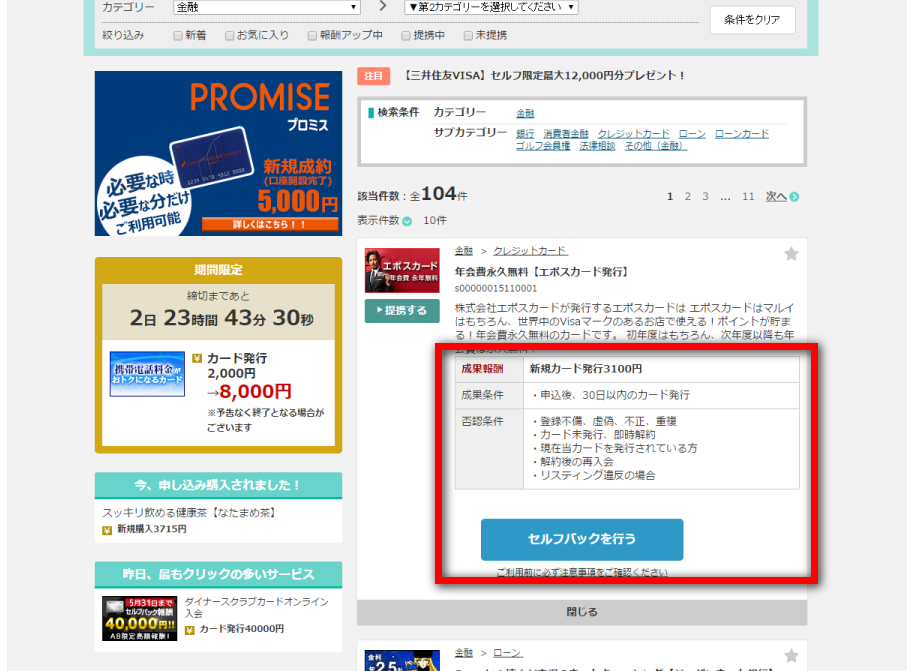
Task: Click the 条件をクリア button
Action: (752, 20)
